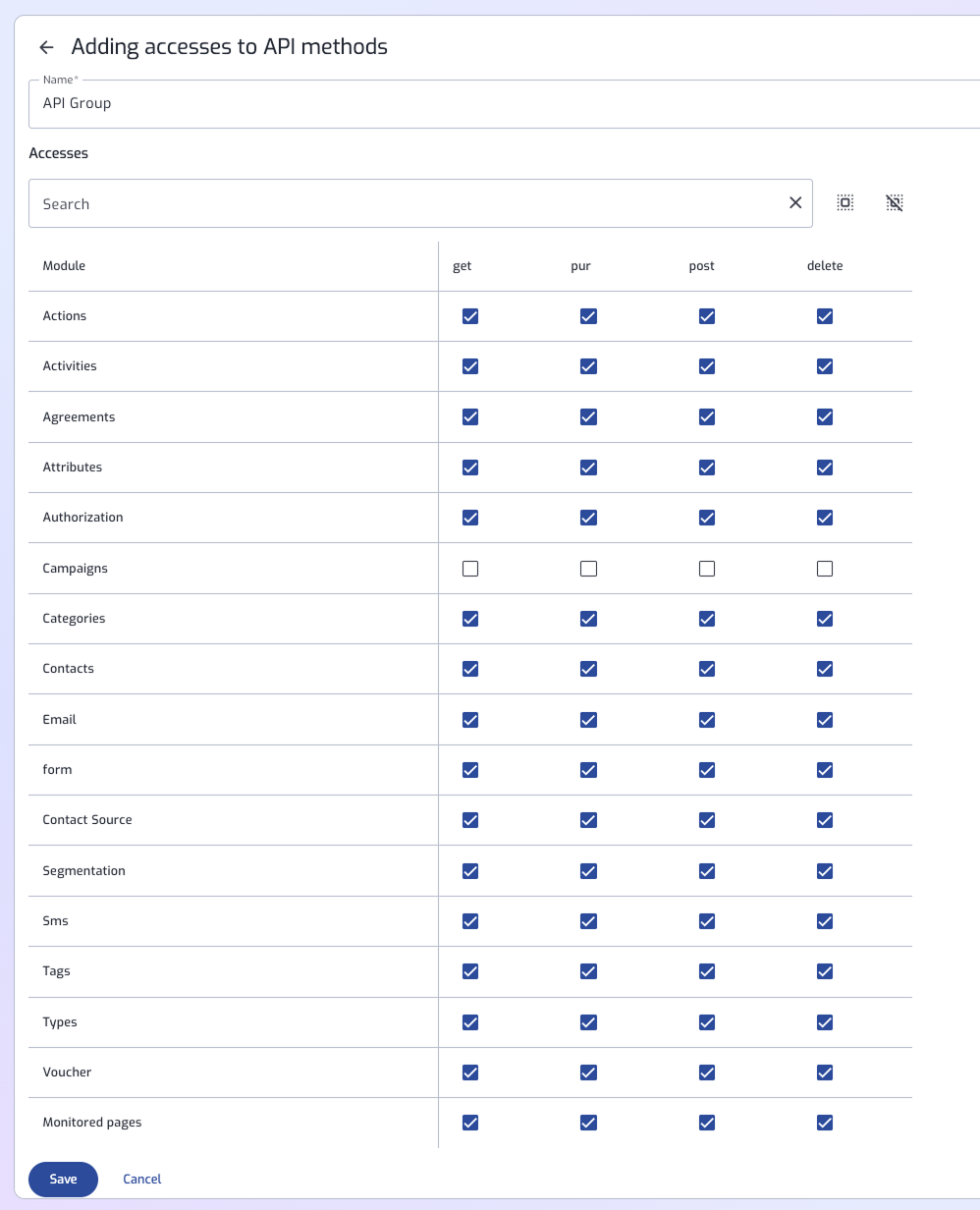The height and width of the screenshot is (1210, 980).
Task: Go back with the left arrow icon
Action: (46, 47)
